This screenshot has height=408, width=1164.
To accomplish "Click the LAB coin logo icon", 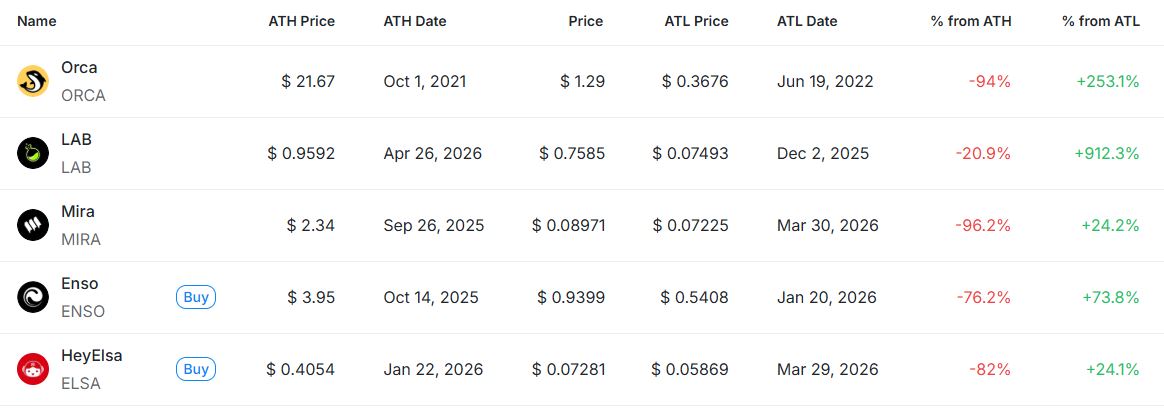I will point(33,153).
